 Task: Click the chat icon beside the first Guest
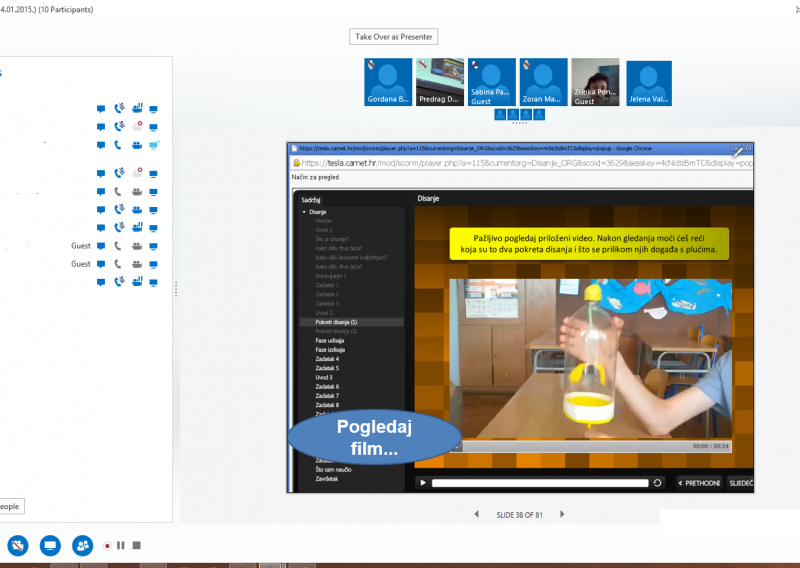(x=101, y=246)
